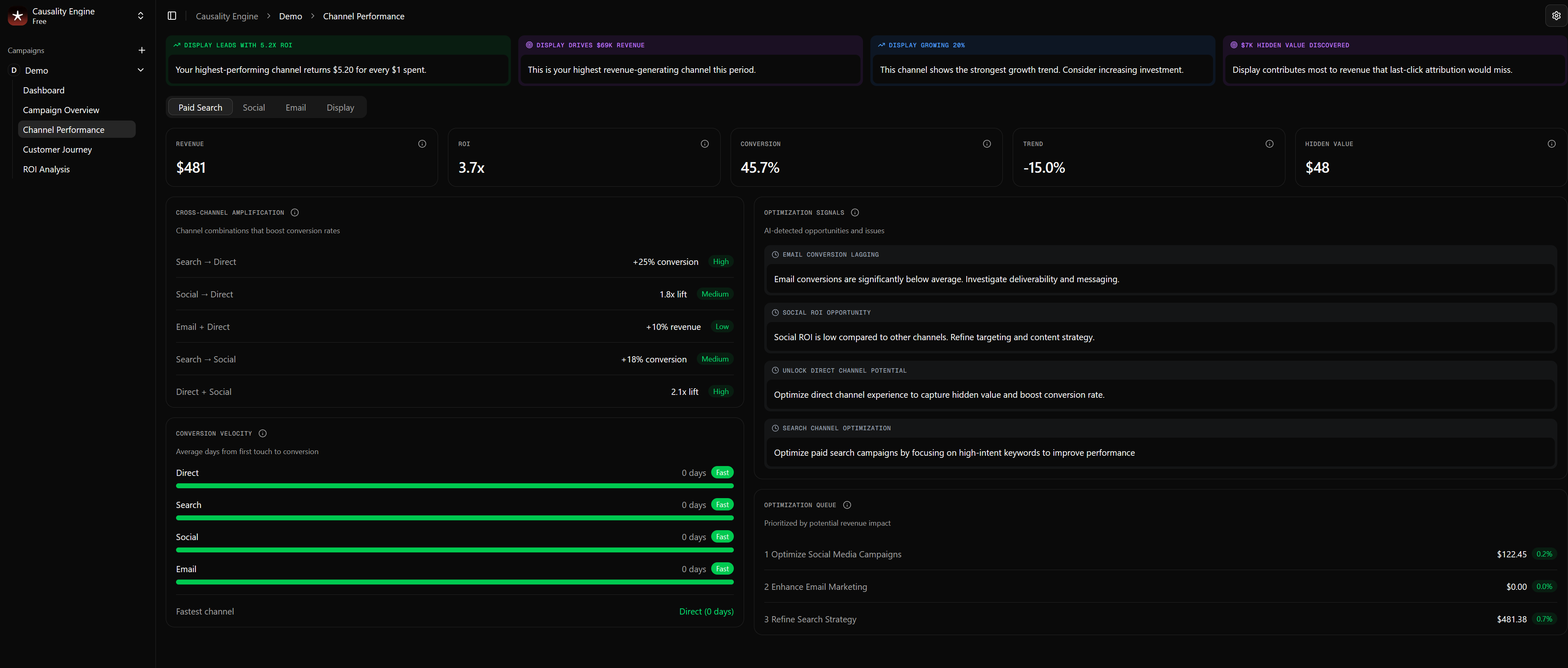Switch to the Display channel tab
Image resolution: width=1568 pixels, height=668 pixels.
[x=340, y=108]
